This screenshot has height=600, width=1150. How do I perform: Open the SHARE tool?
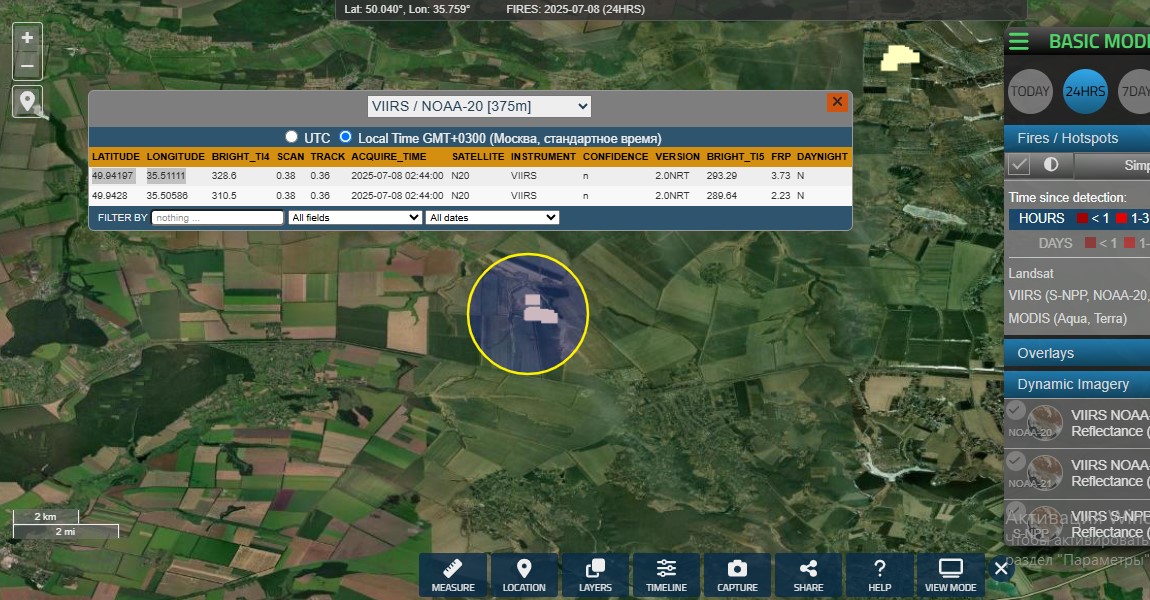coord(808,575)
